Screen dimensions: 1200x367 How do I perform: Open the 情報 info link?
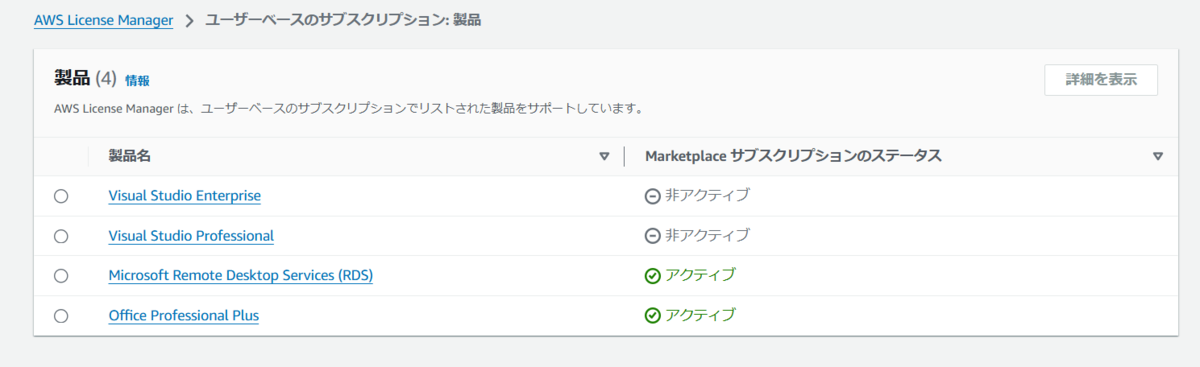137,80
